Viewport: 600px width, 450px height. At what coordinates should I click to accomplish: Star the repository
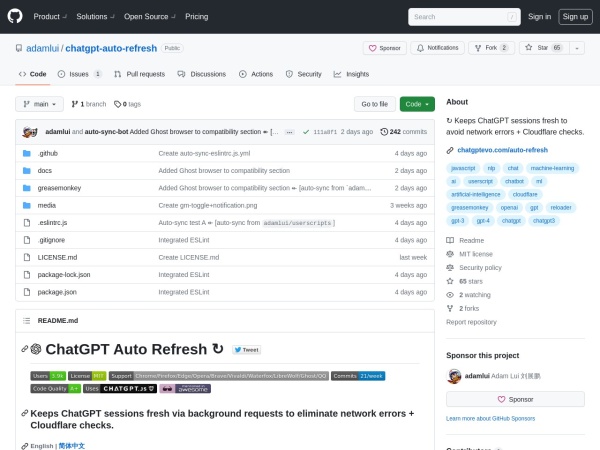coord(544,48)
